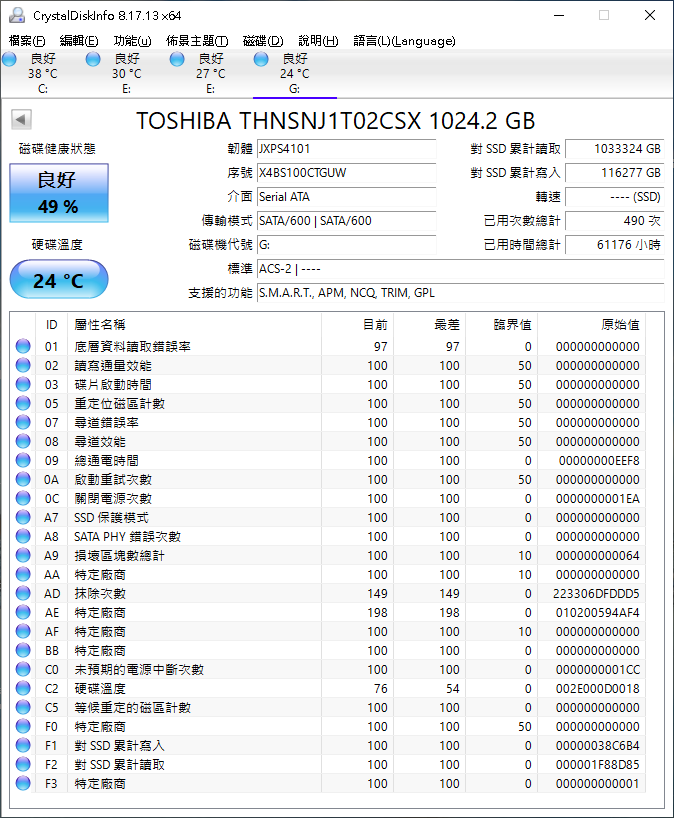Click the 原始值 column header
This screenshot has height=818, width=674.
tap(592, 325)
